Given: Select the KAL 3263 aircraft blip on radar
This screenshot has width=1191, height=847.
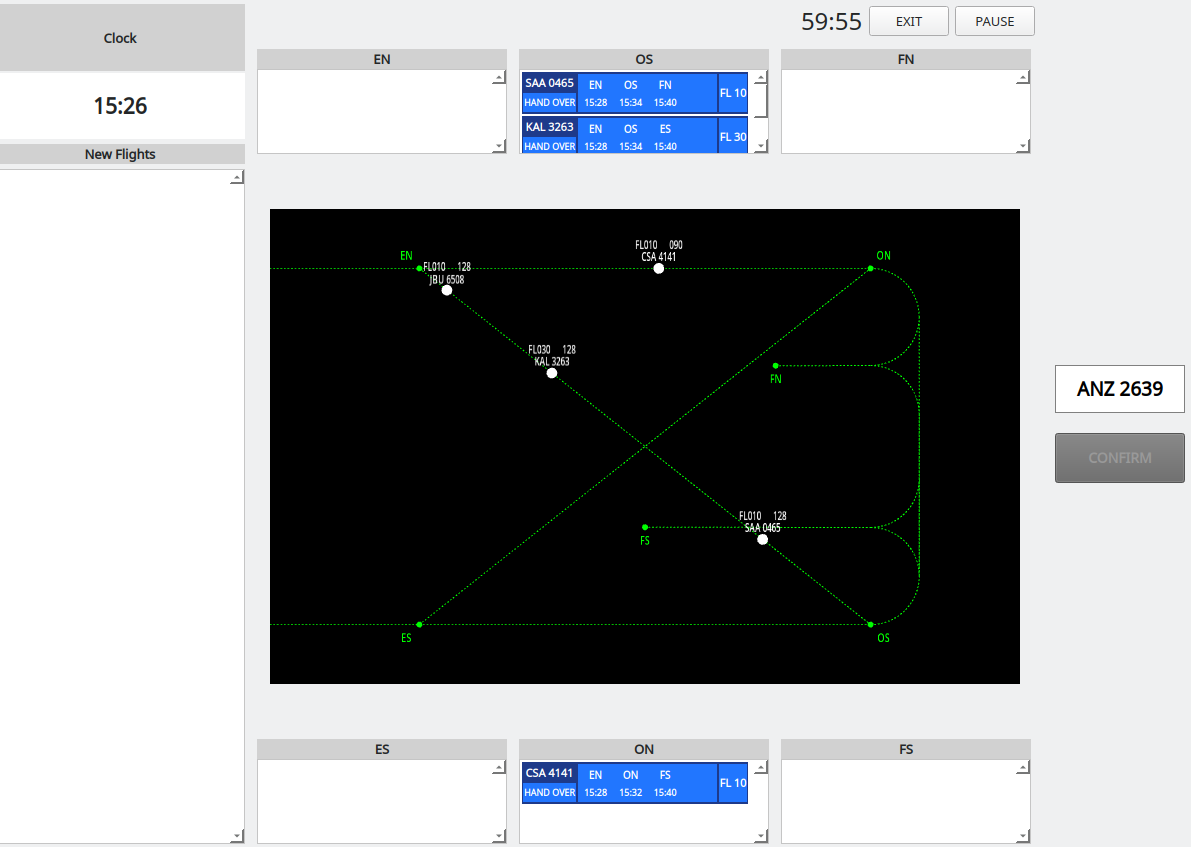Looking at the screenshot, I should tap(551, 372).
